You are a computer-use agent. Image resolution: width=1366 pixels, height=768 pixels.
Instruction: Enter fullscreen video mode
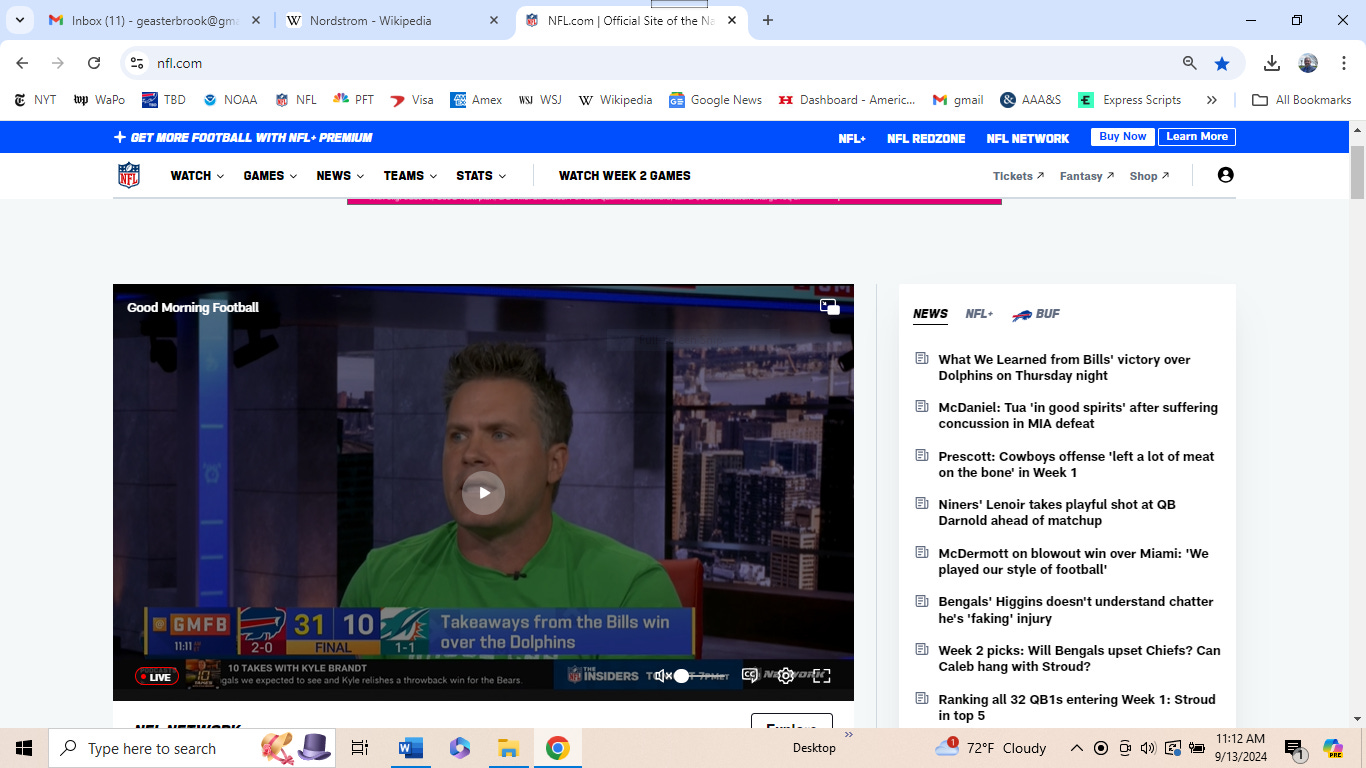[822, 676]
